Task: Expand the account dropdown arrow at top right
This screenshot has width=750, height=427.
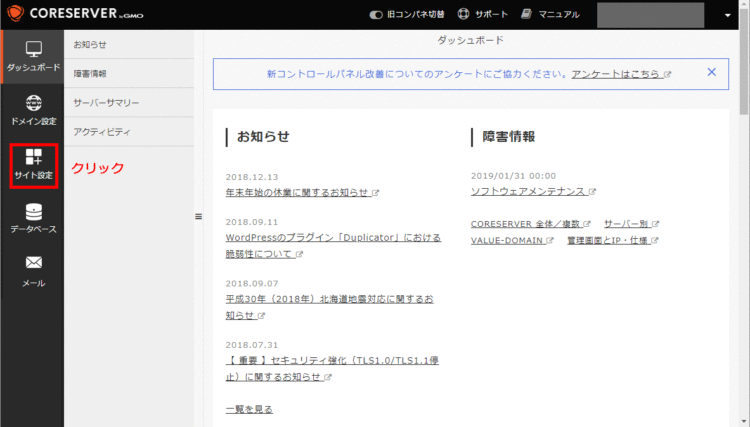Action: pyautogui.click(x=728, y=16)
